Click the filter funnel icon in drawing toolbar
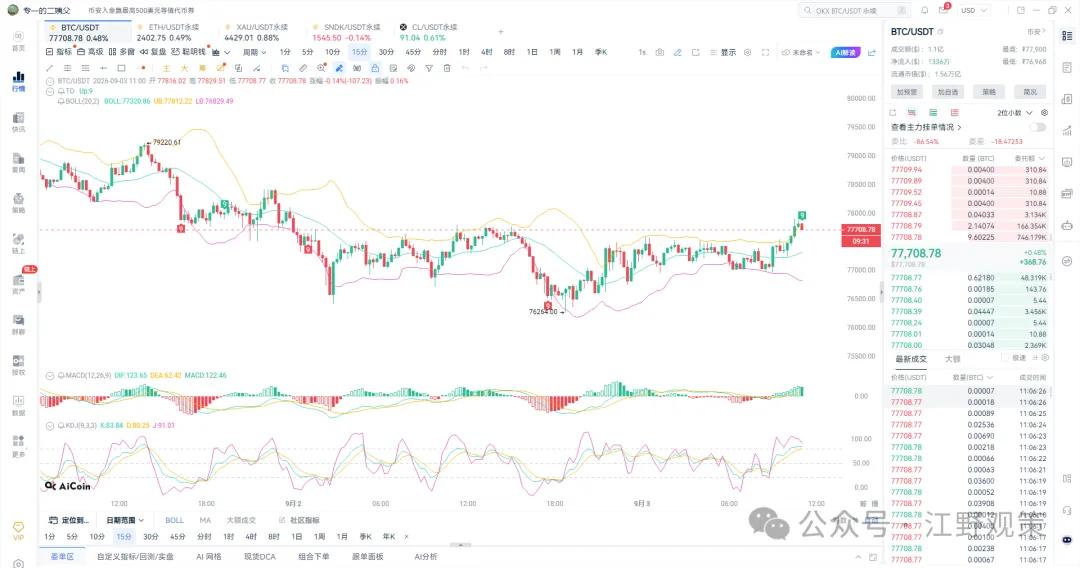 click(428, 68)
